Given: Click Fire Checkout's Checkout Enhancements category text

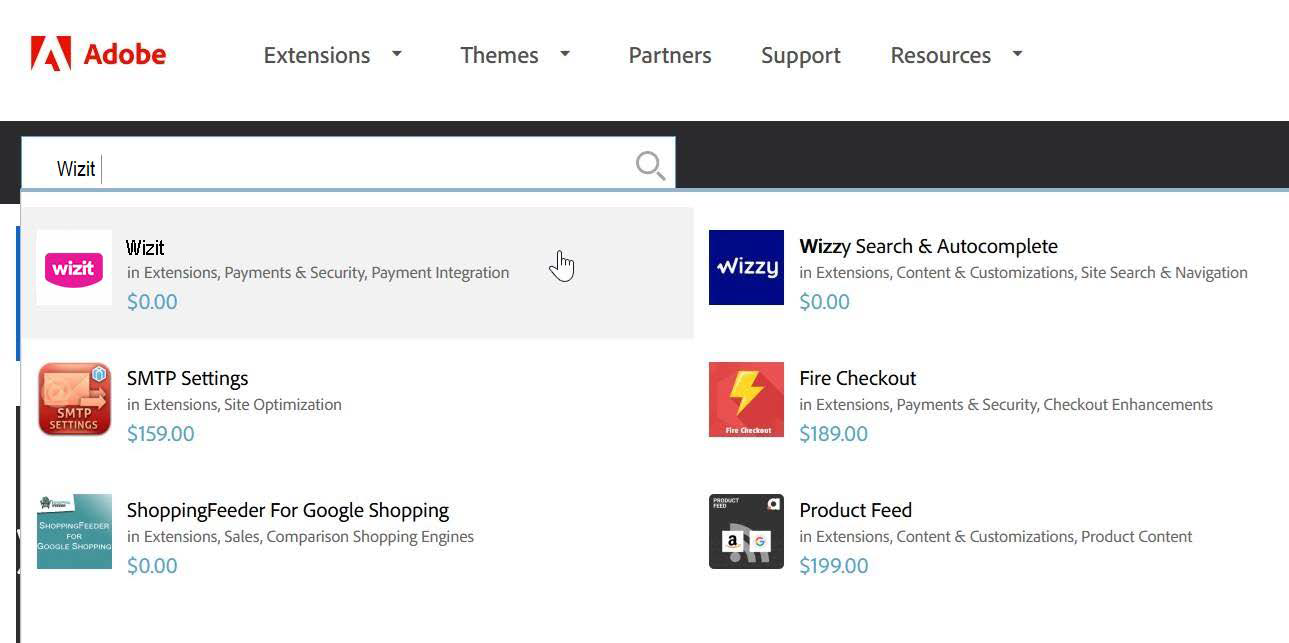Looking at the screenshot, I should pyautogui.click(x=1128, y=404).
